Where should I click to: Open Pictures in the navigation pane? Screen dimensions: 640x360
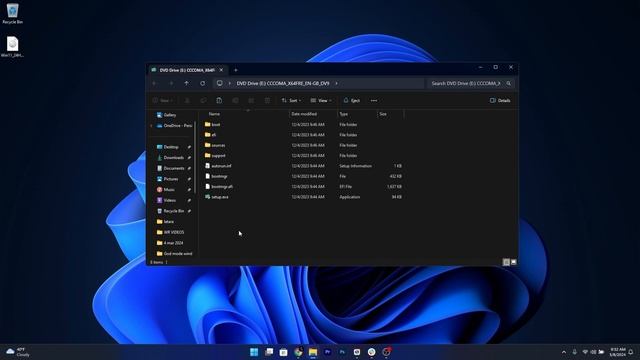coord(167,179)
